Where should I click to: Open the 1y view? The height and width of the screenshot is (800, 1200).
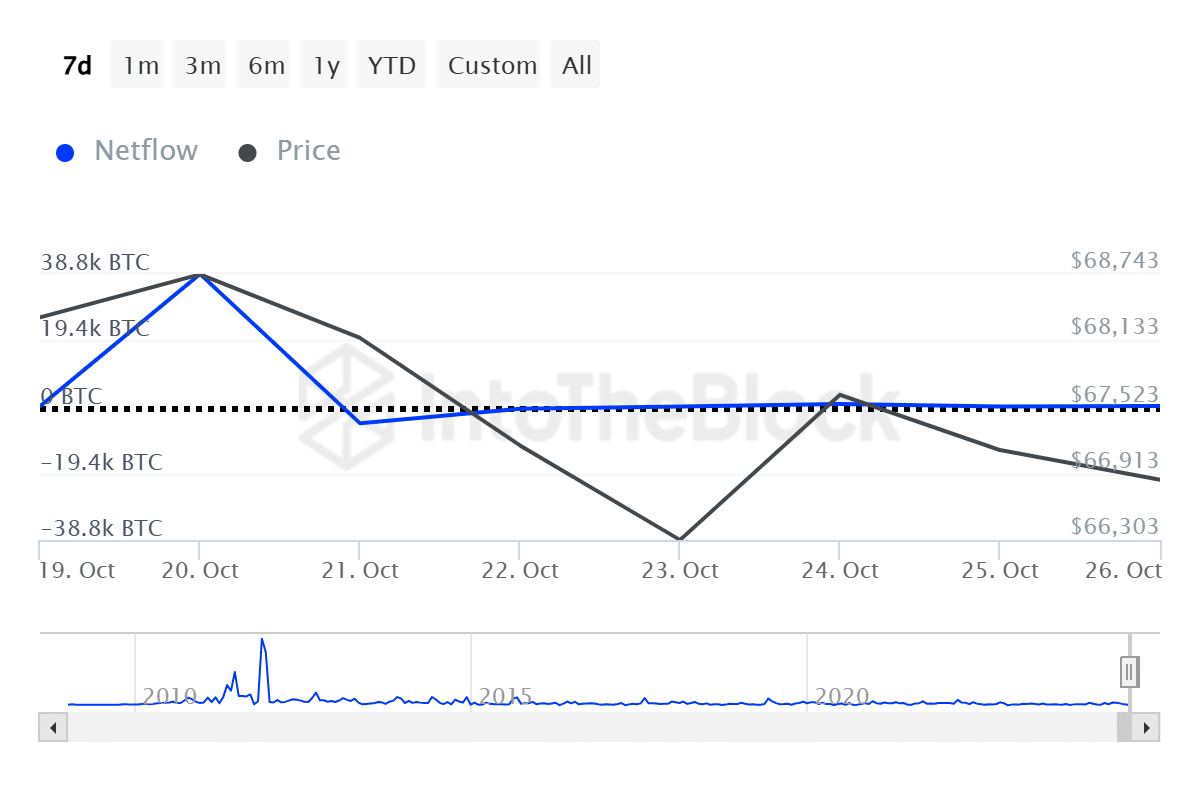[x=324, y=64]
